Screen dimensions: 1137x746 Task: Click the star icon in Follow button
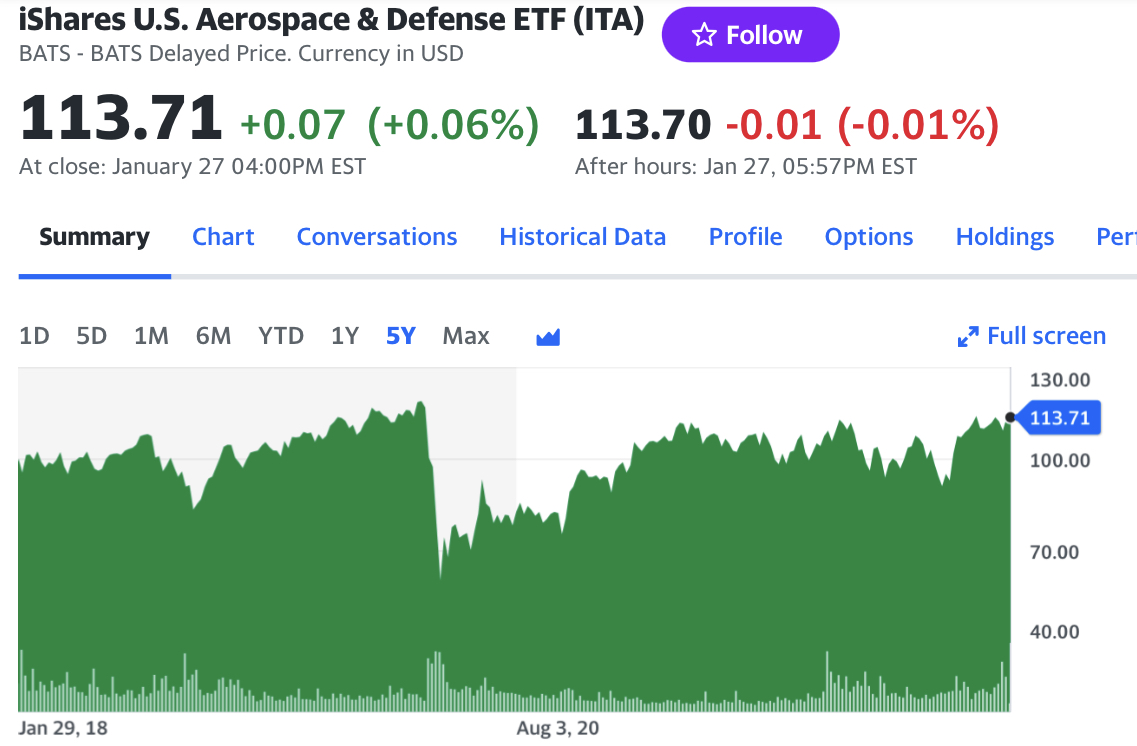(704, 35)
